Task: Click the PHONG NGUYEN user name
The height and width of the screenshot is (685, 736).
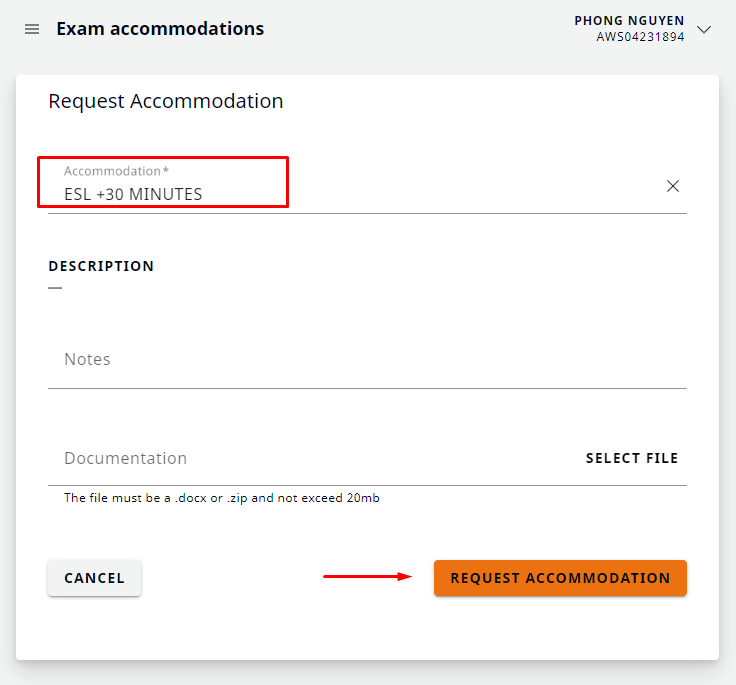Action: point(629,21)
